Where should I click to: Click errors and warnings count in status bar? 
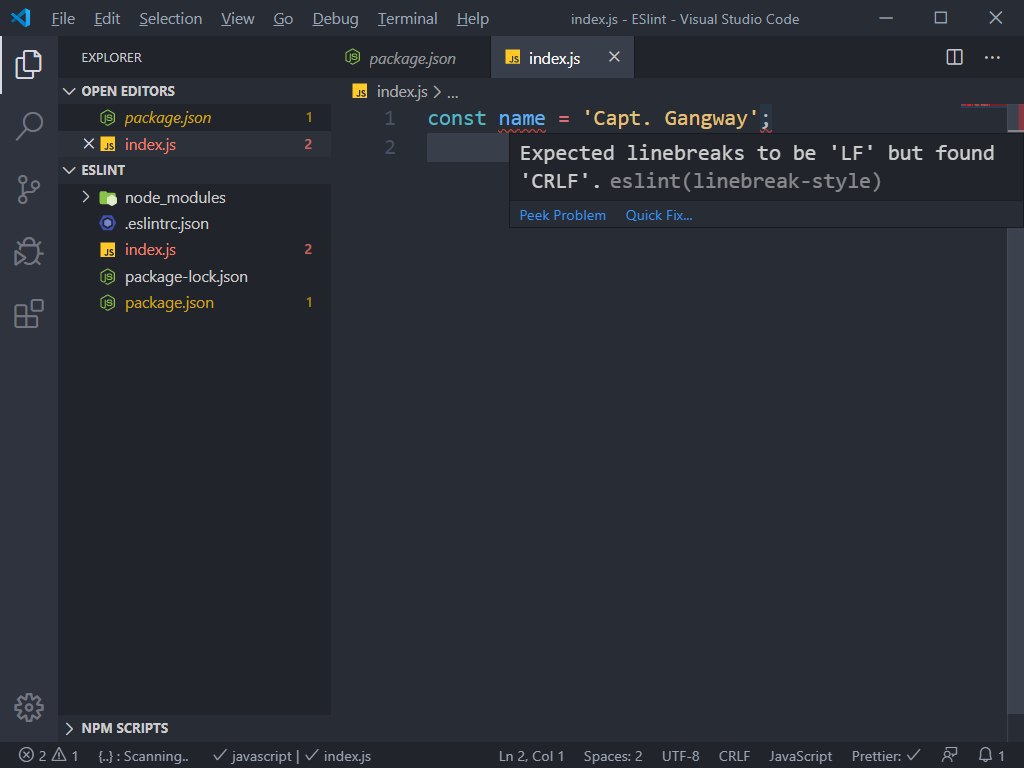pos(48,756)
